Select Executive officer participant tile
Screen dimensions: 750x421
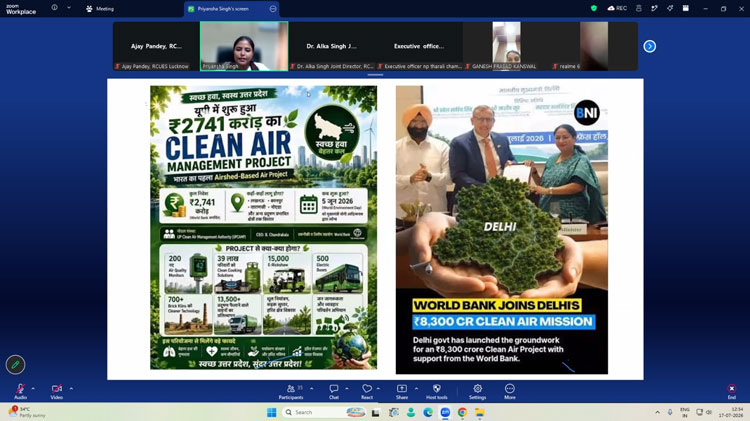[x=419, y=46]
